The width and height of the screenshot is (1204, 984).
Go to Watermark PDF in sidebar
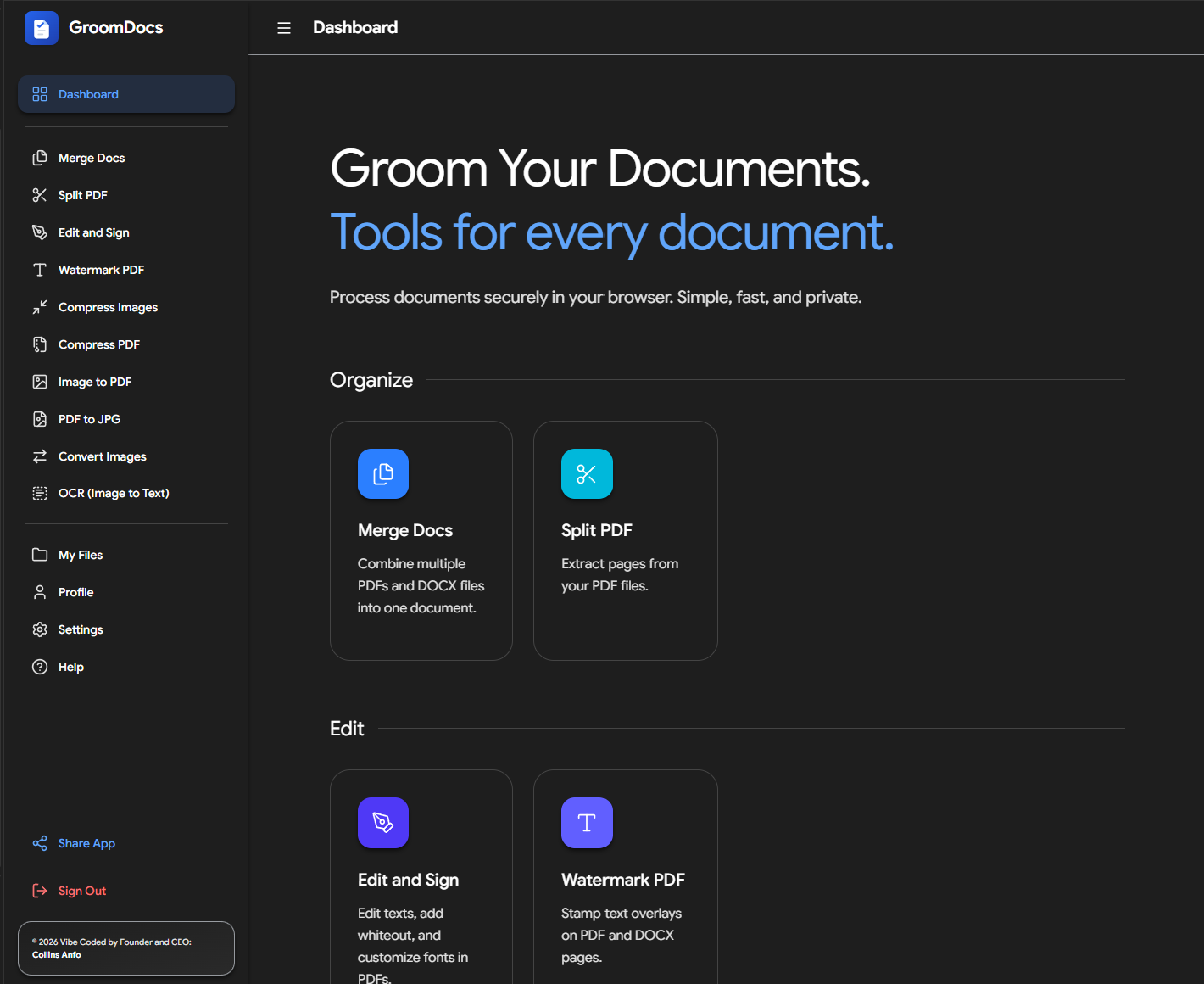coord(126,270)
